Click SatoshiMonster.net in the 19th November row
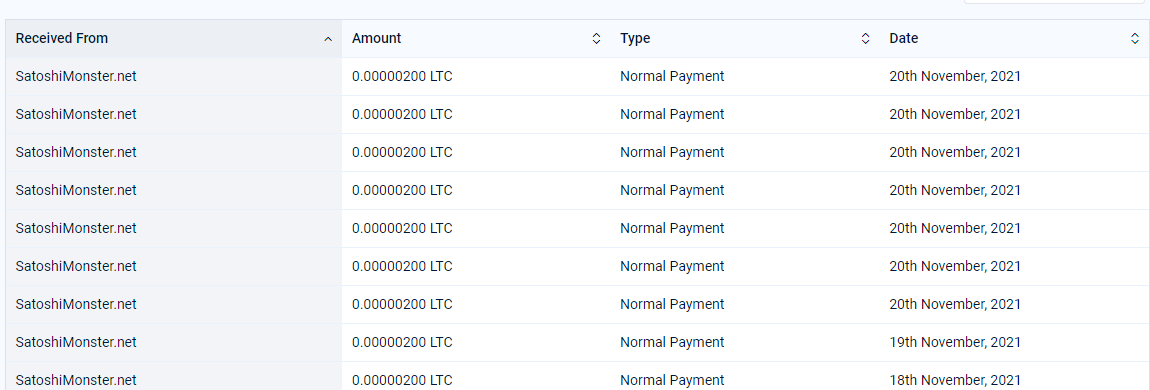 [x=76, y=342]
